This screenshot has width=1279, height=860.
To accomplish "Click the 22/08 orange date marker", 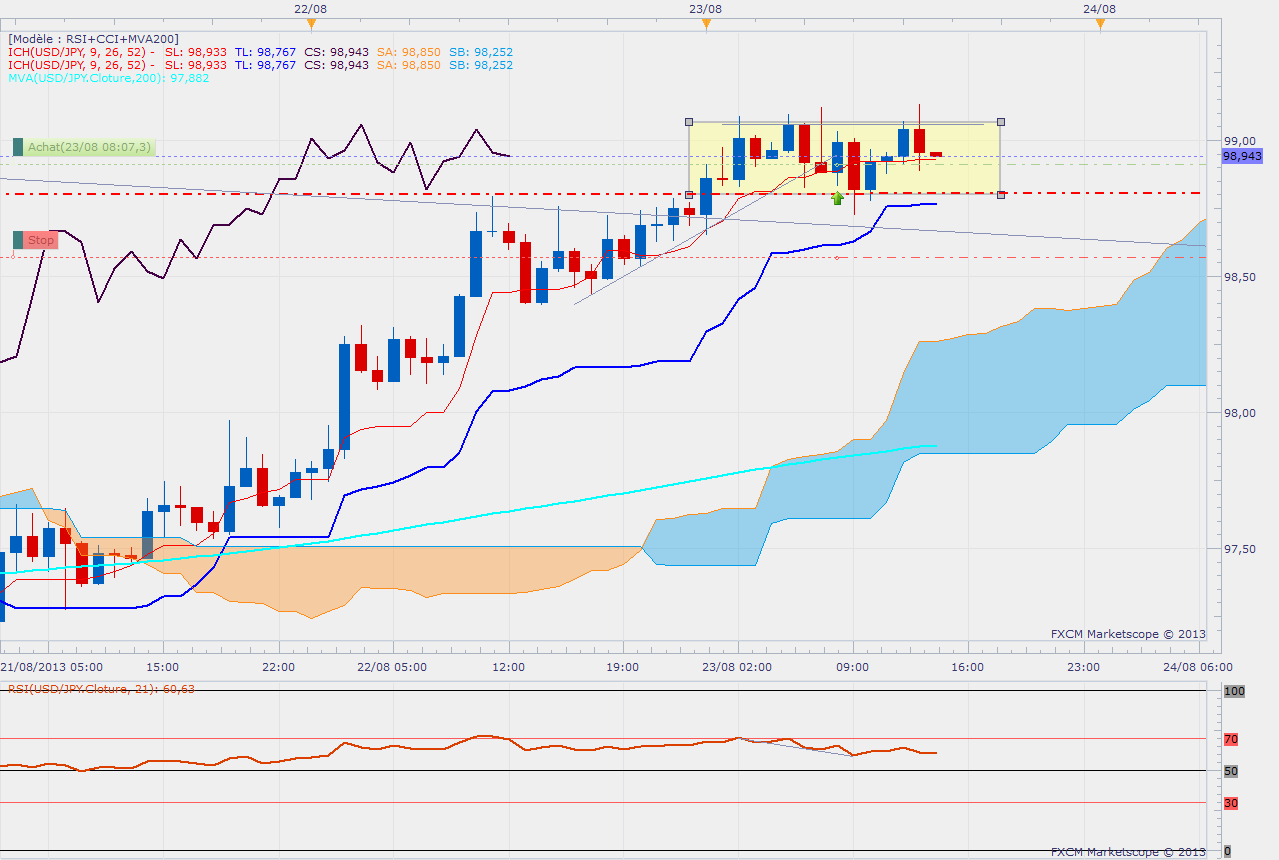I will click(x=311, y=23).
